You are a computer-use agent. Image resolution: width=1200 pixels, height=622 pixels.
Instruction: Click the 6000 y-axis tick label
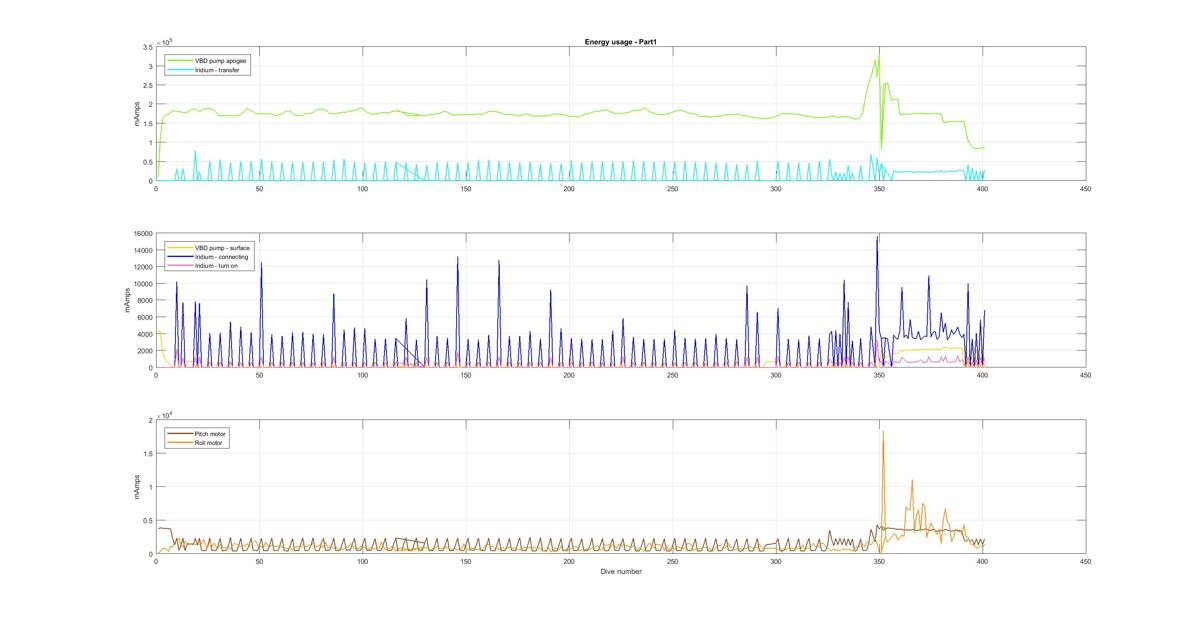143,318
